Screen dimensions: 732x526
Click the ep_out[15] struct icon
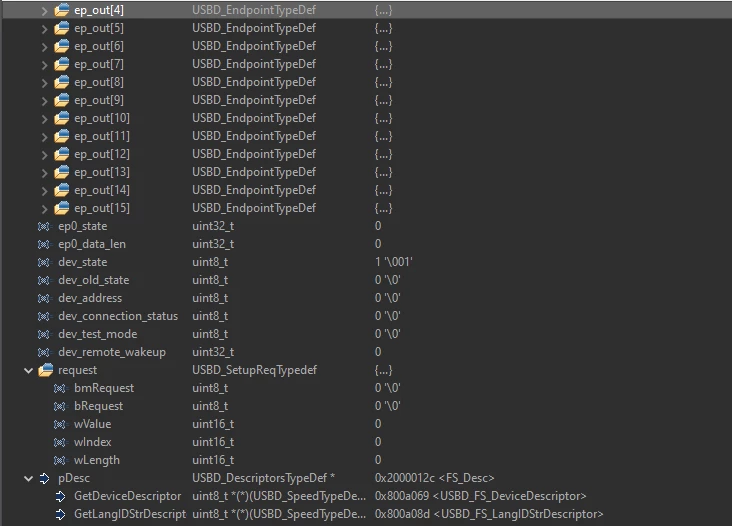(62, 208)
